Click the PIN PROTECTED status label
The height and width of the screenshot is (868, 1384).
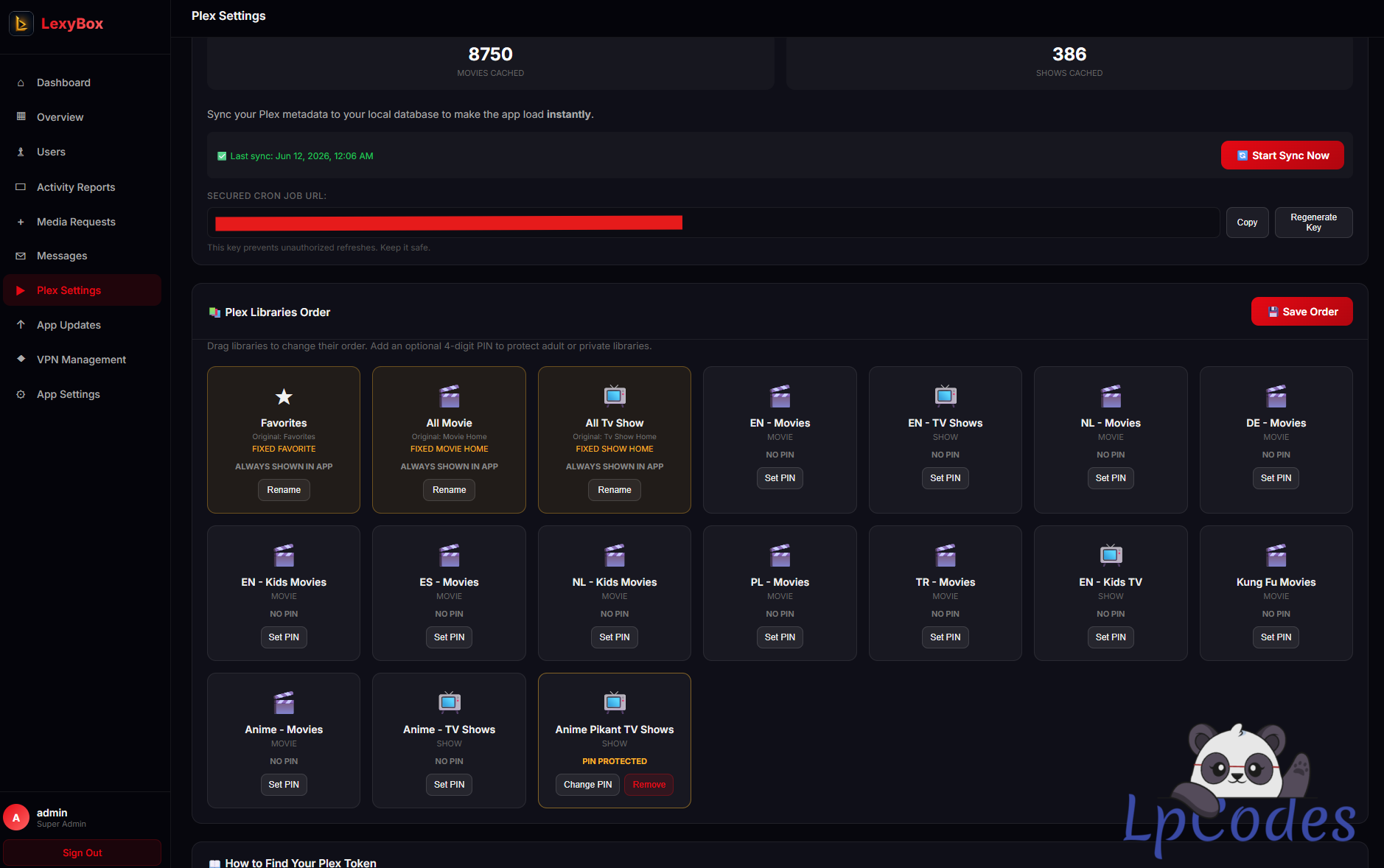(615, 761)
